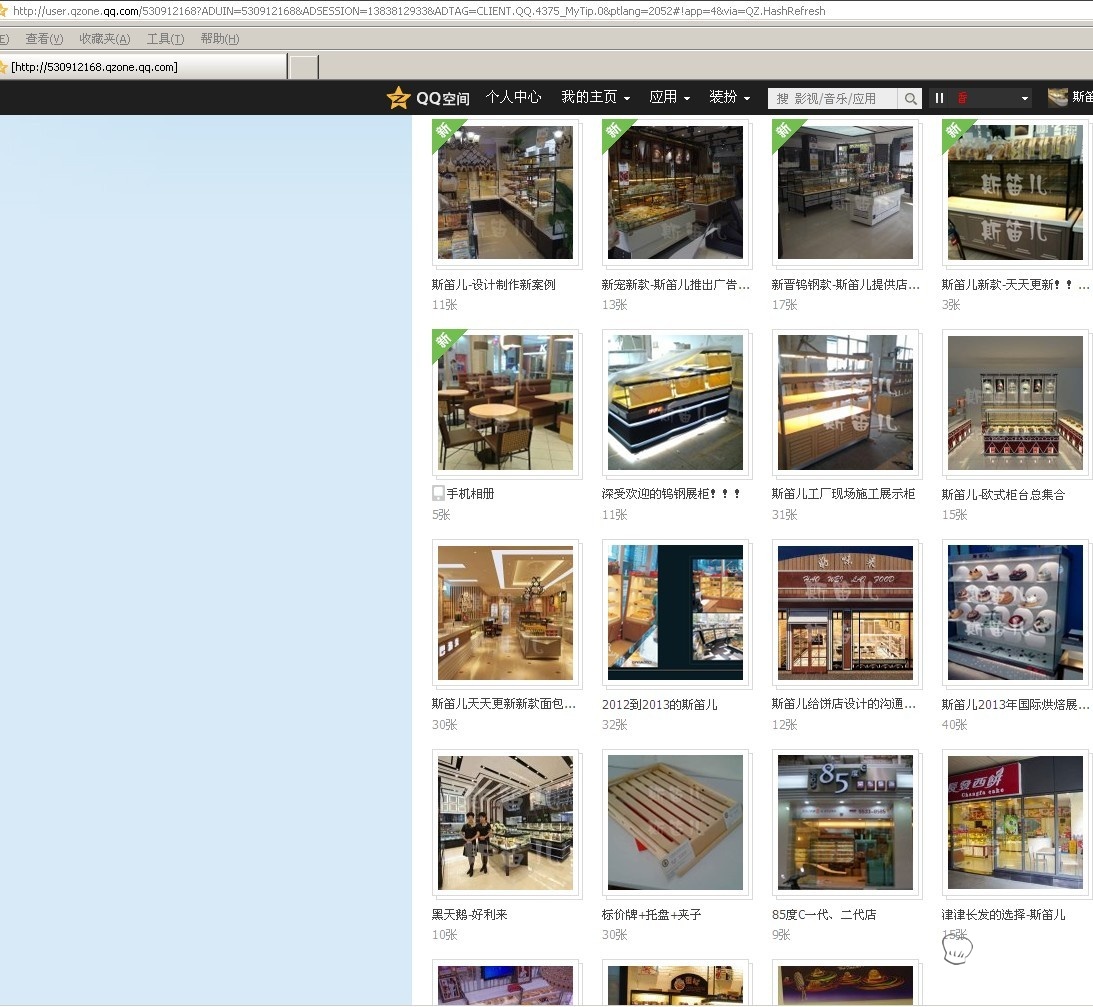The height and width of the screenshot is (1007, 1093).
Task: Open the 工具(T) menu
Action: point(165,39)
